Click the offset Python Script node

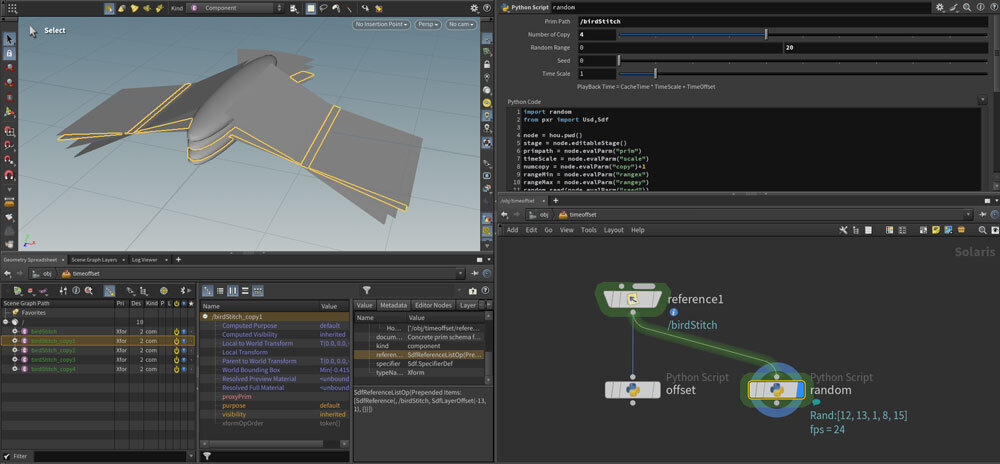tap(633, 390)
